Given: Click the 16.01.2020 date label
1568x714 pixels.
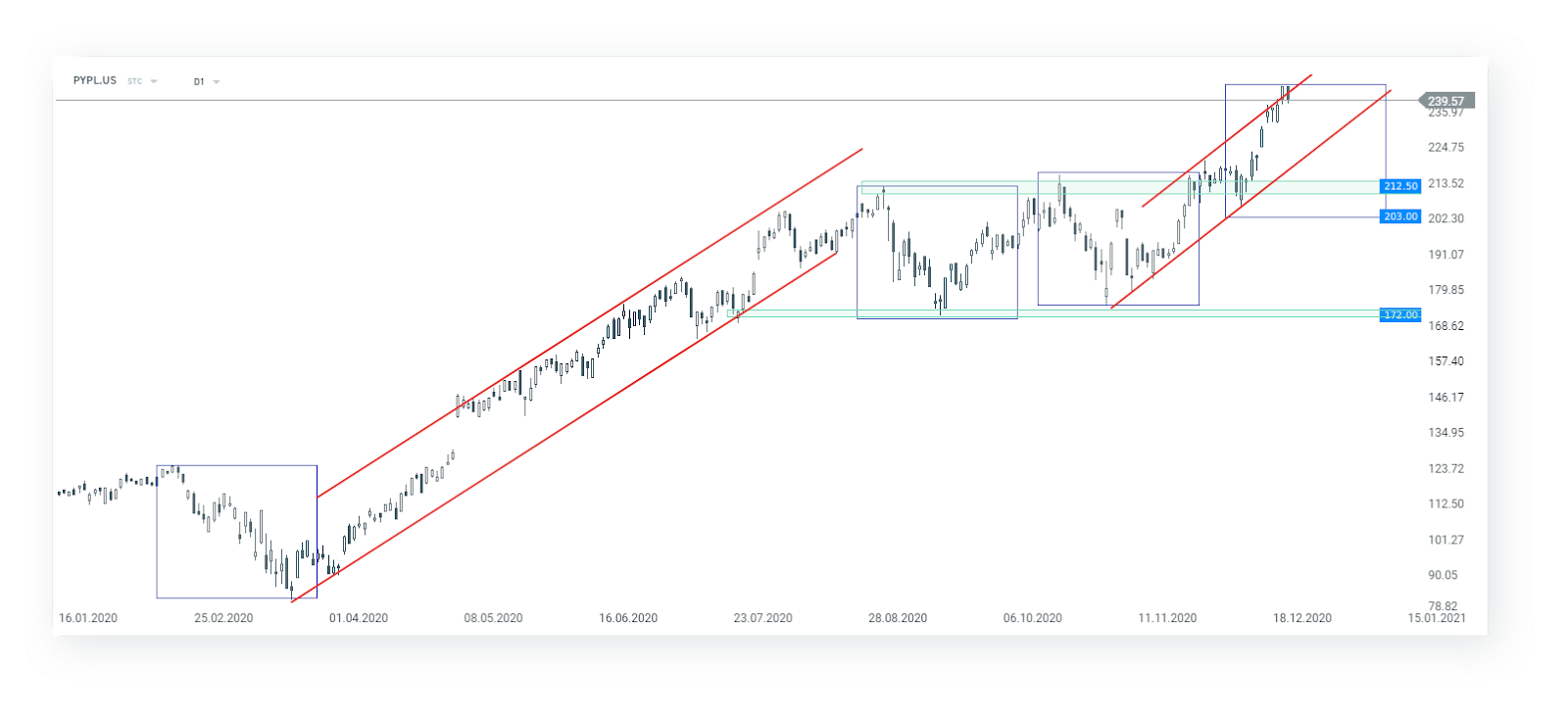Looking at the screenshot, I should [x=88, y=618].
